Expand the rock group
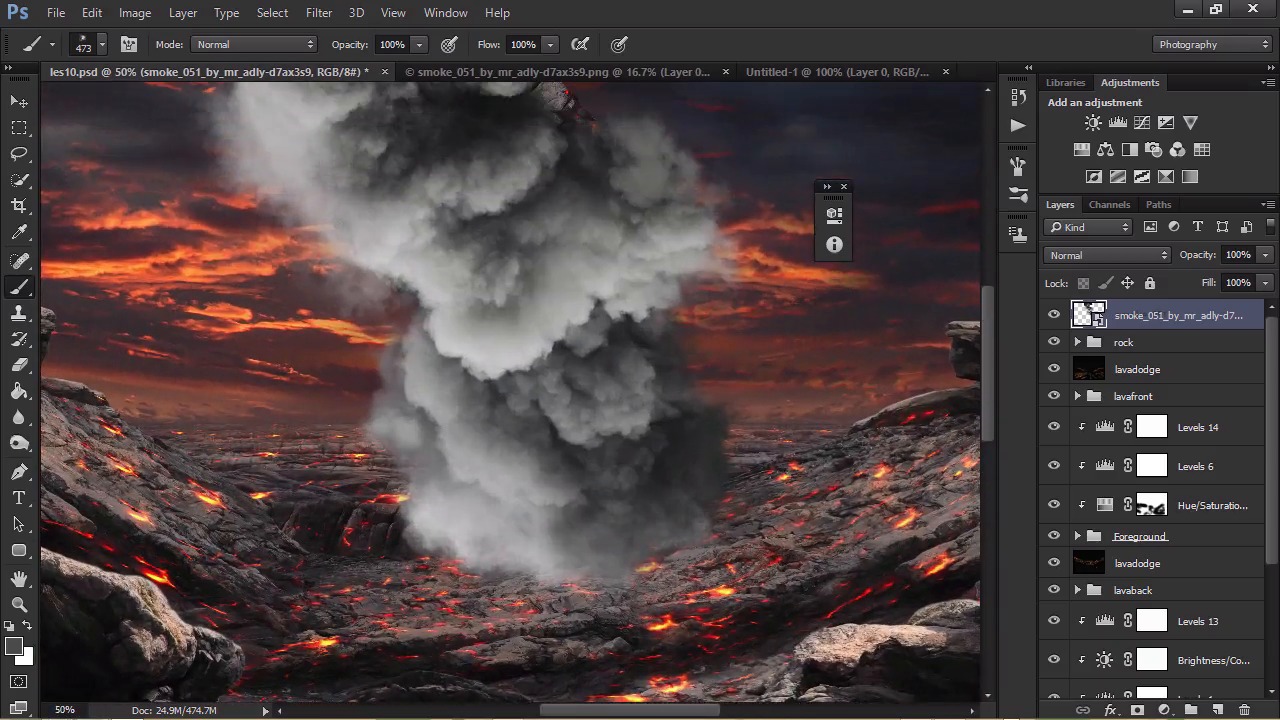Screen dimensions: 1280x720 1078,342
